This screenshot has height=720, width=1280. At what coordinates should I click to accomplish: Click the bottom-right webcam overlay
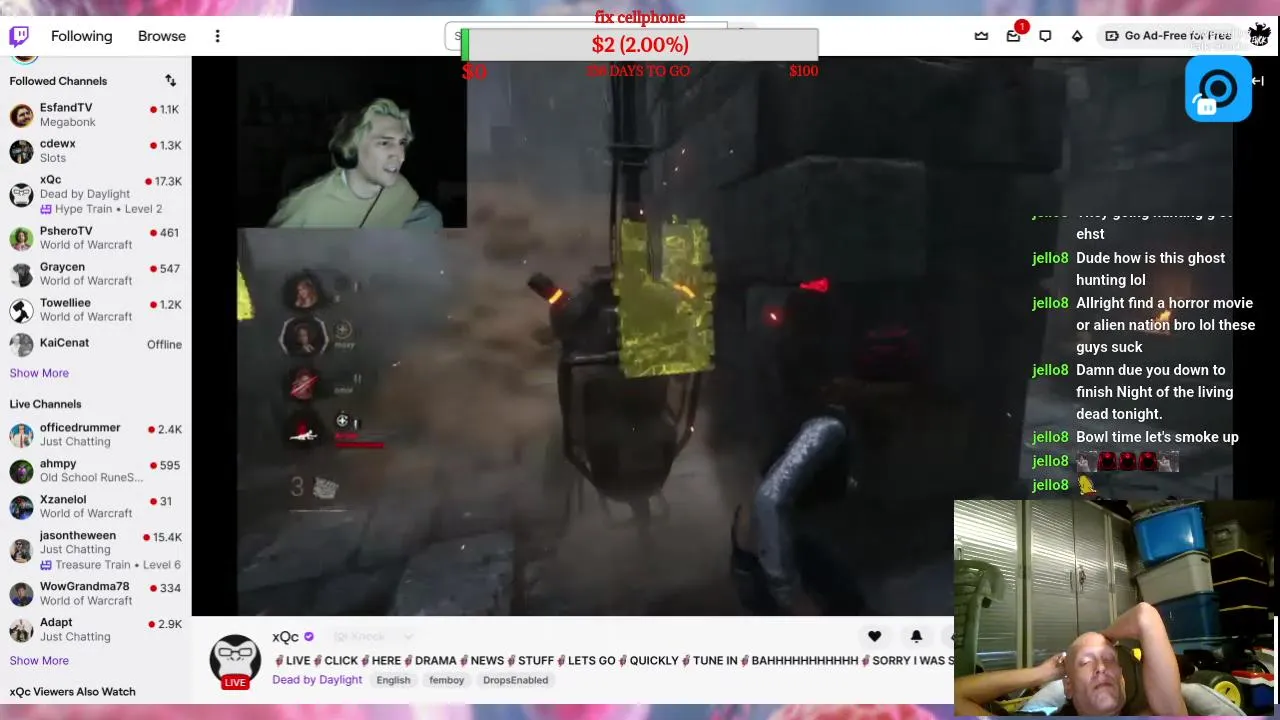pos(1117,608)
